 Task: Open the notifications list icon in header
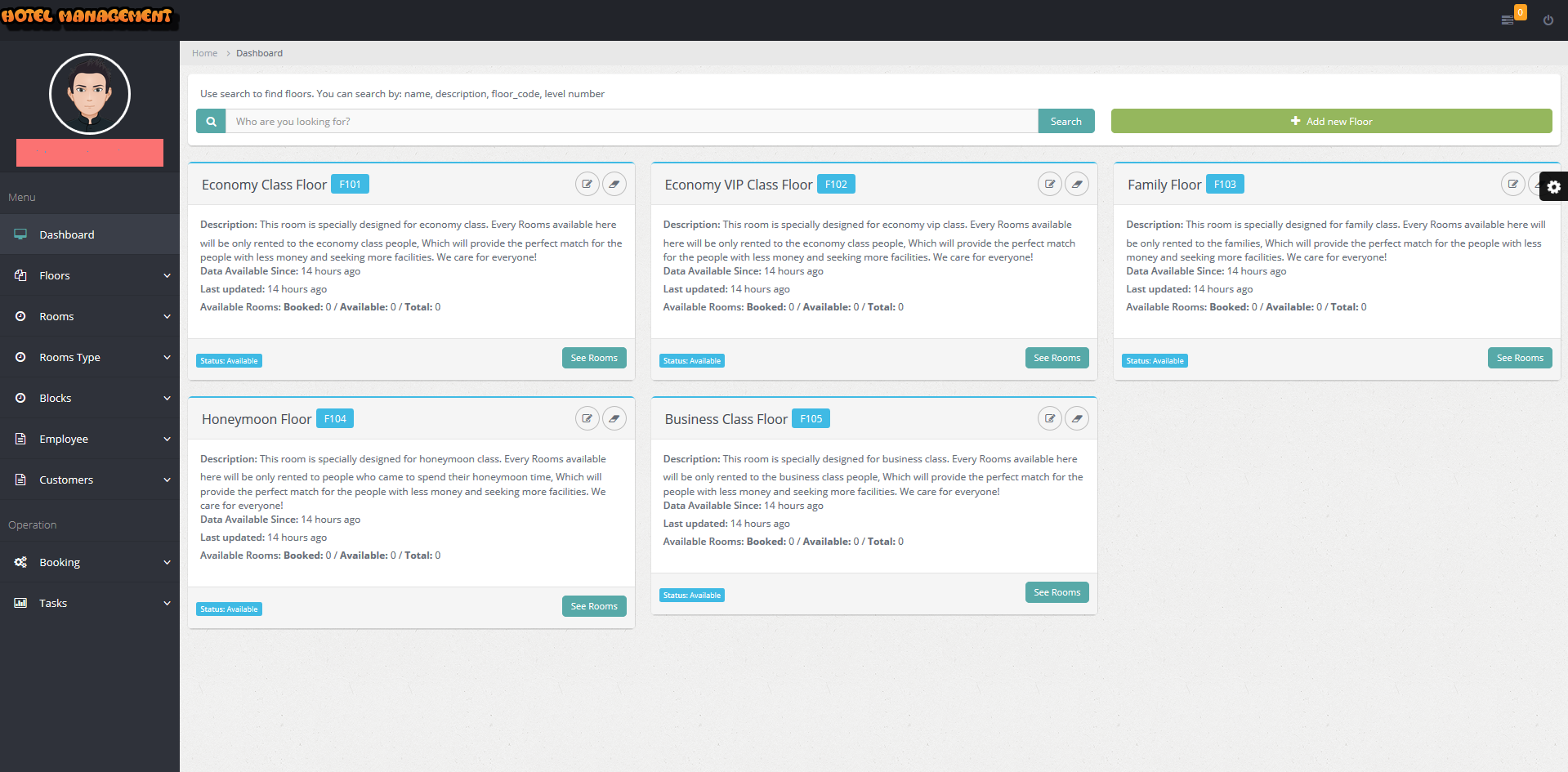1508,20
